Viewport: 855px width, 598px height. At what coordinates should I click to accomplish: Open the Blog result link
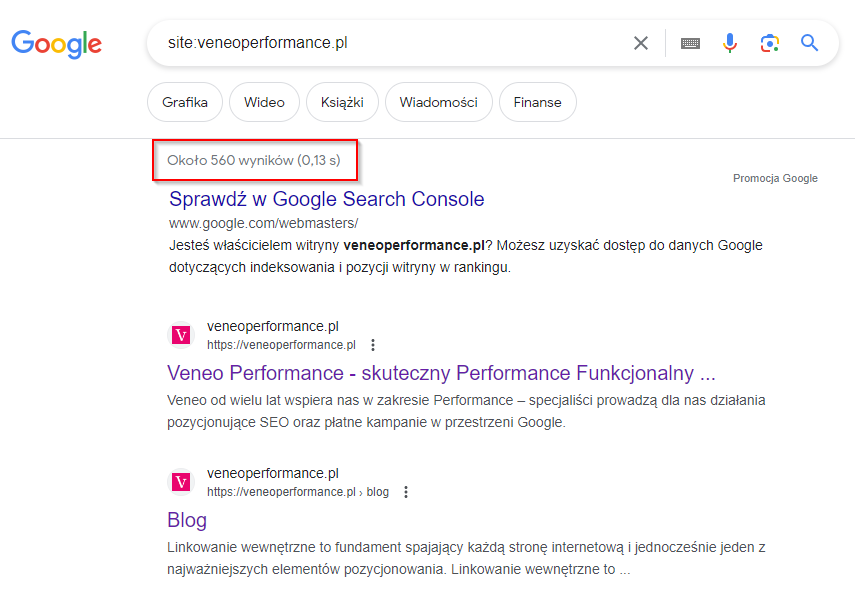pyautogui.click(x=187, y=520)
